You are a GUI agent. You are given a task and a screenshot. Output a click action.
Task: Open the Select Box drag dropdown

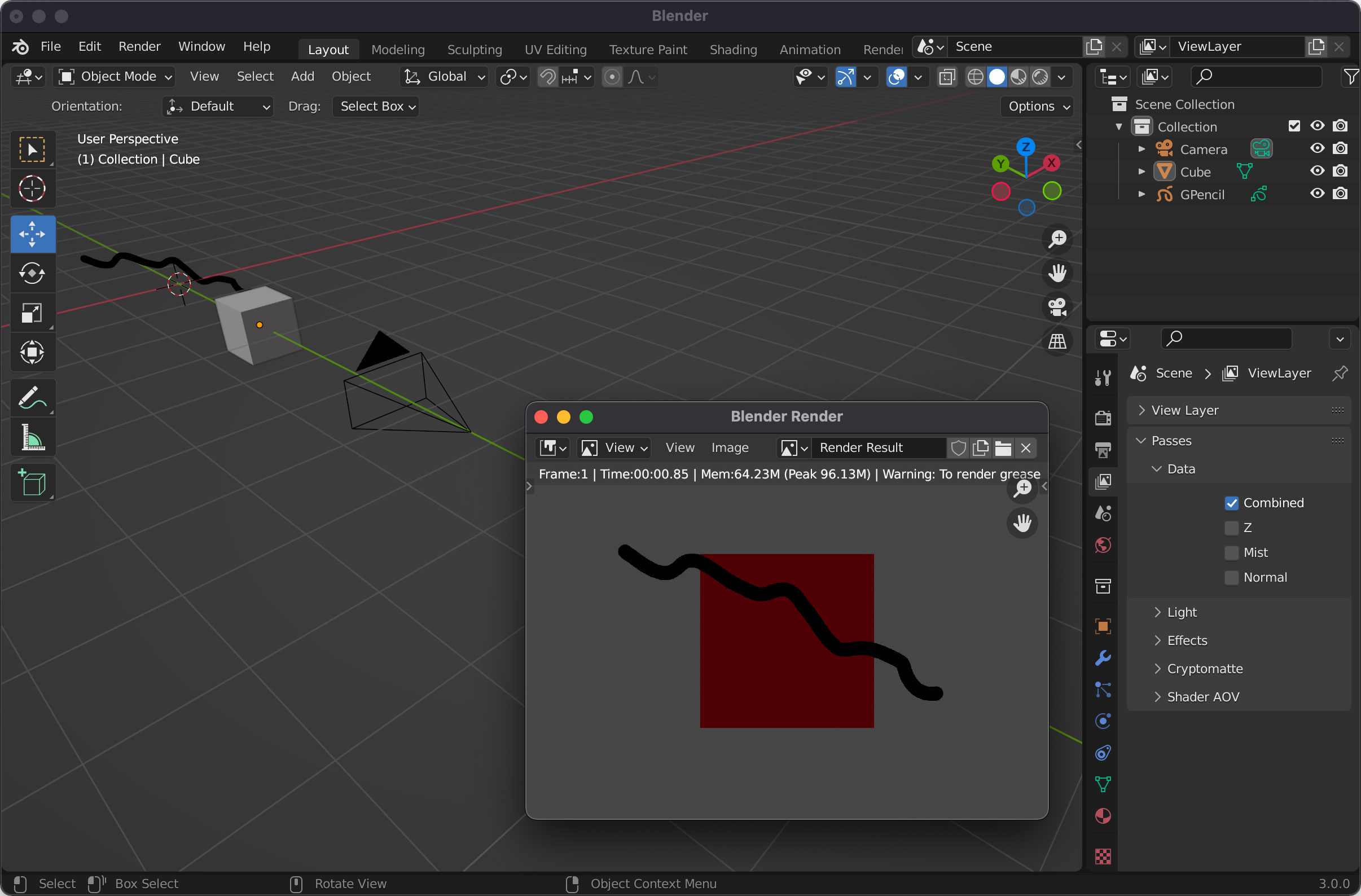[x=376, y=106]
